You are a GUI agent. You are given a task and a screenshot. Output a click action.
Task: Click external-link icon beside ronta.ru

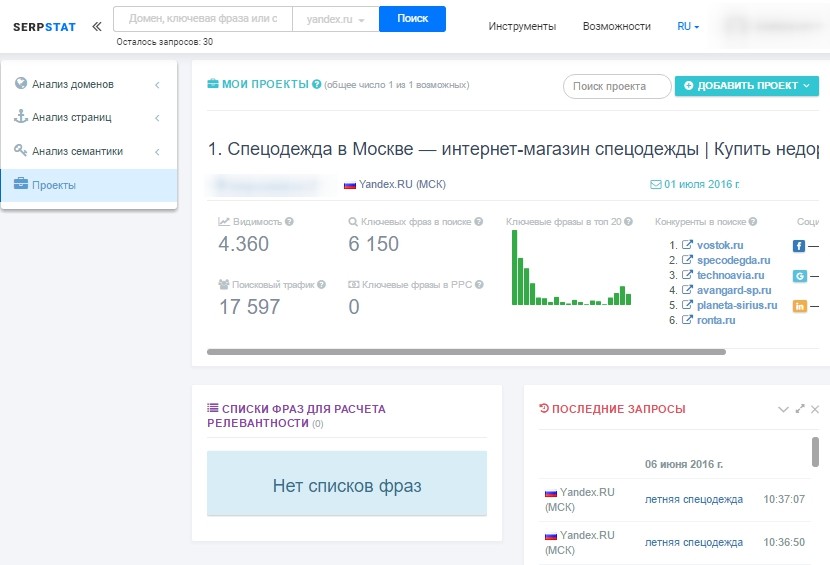(x=687, y=320)
